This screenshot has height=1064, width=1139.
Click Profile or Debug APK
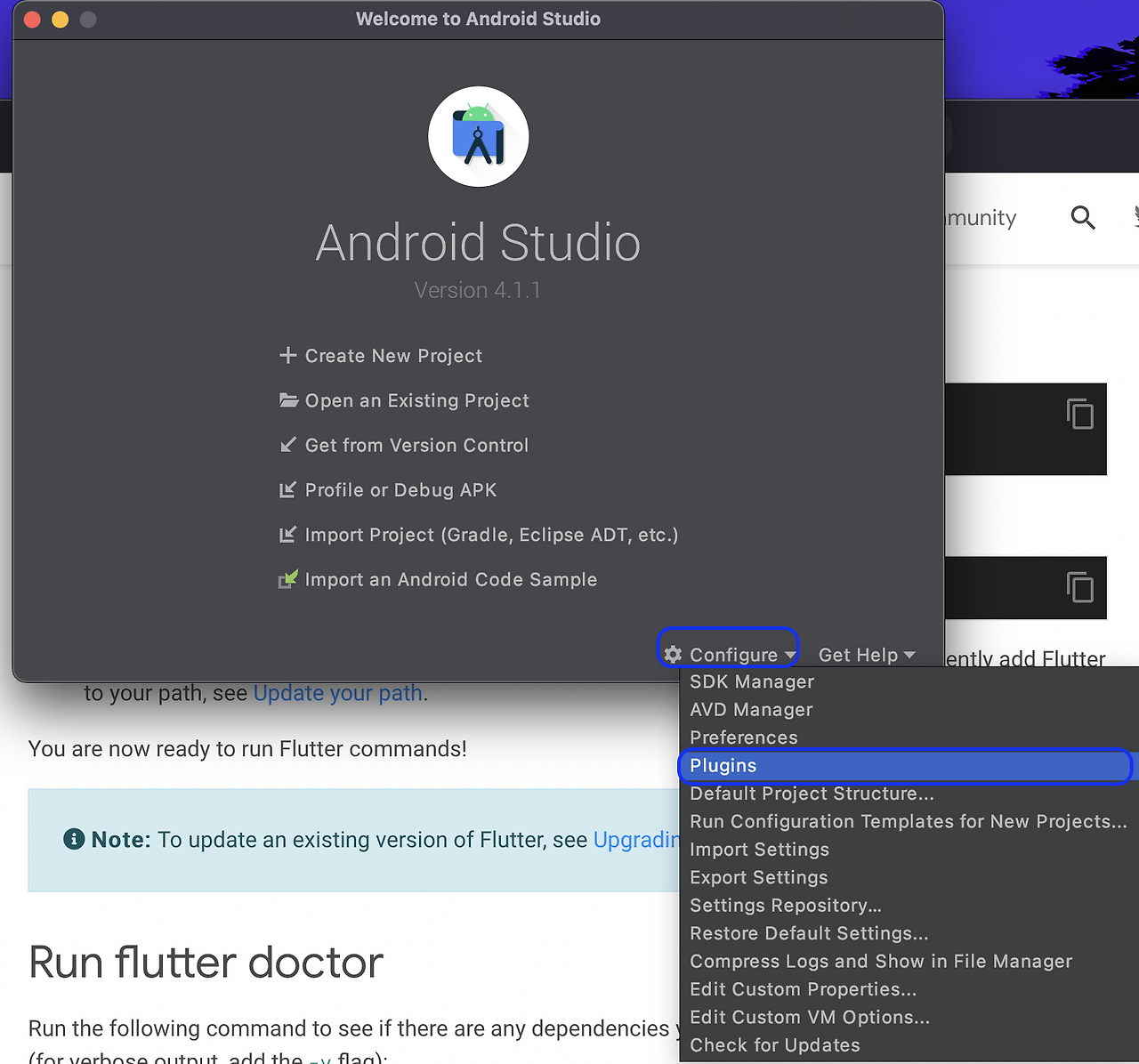click(400, 490)
